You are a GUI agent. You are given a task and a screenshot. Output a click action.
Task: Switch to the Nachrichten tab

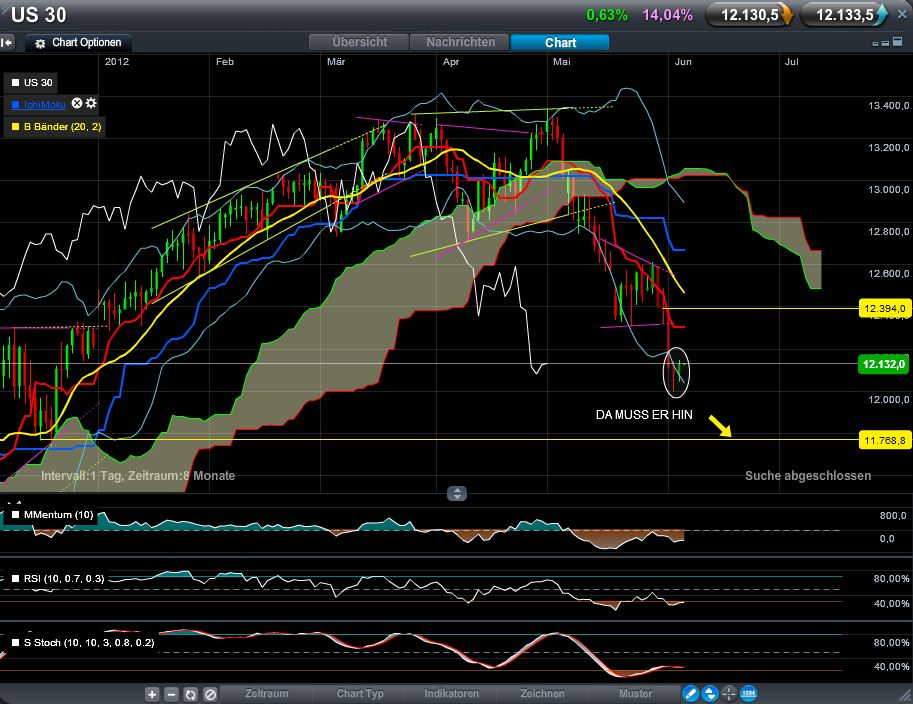point(460,42)
